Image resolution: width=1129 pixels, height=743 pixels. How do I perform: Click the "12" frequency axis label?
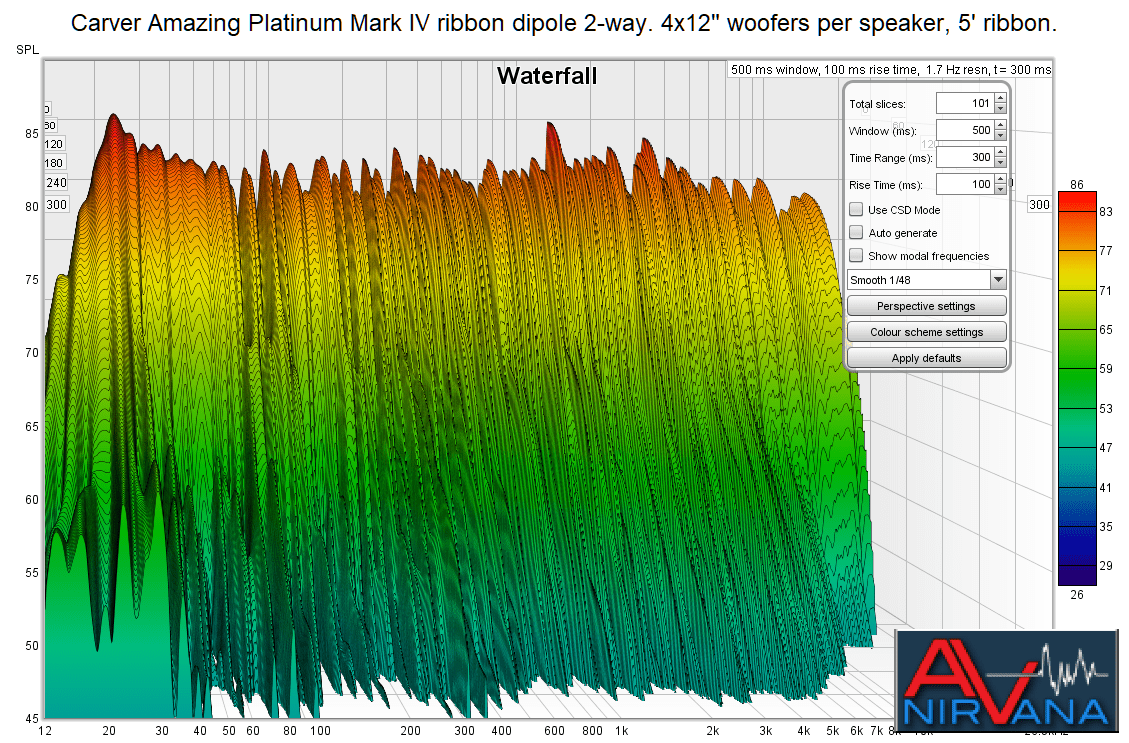pyautogui.click(x=45, y=731)
